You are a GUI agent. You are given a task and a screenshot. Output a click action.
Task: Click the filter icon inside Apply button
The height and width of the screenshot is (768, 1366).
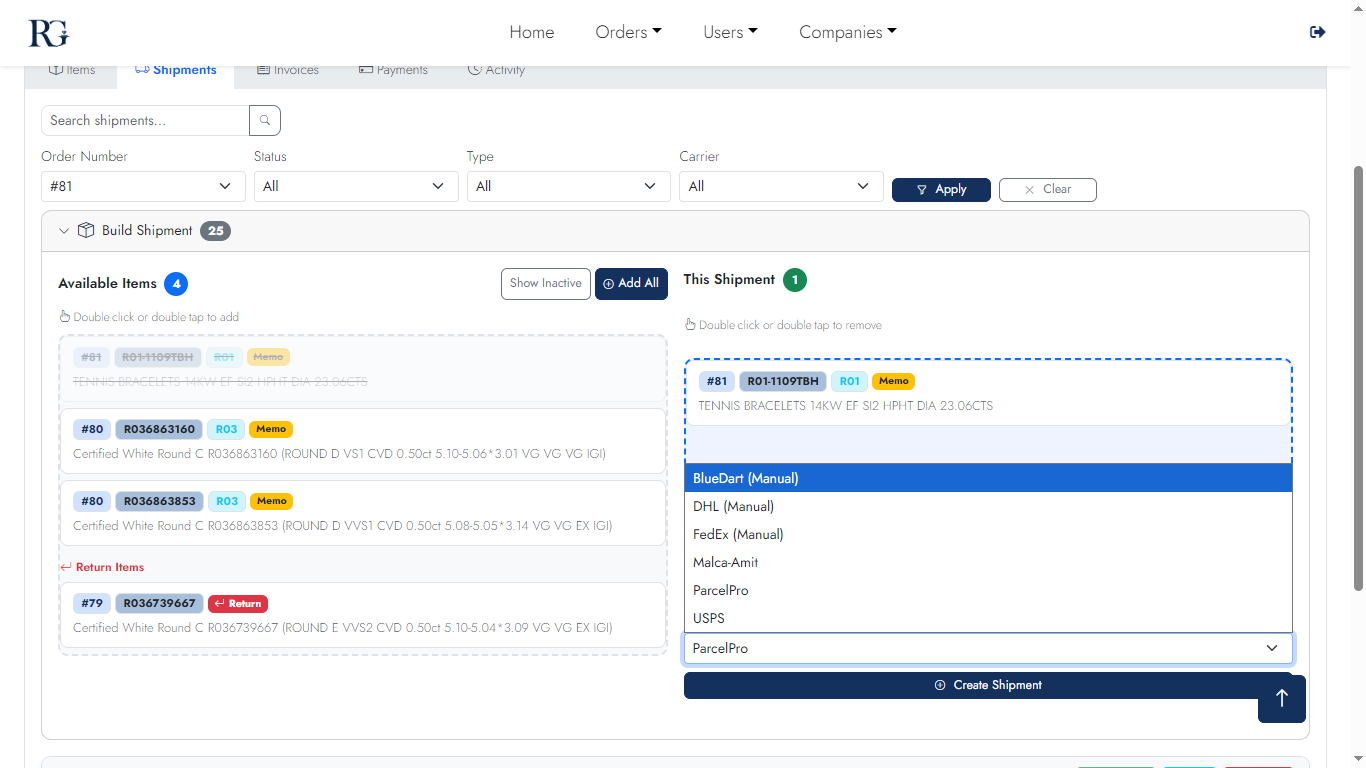[921, 189]
